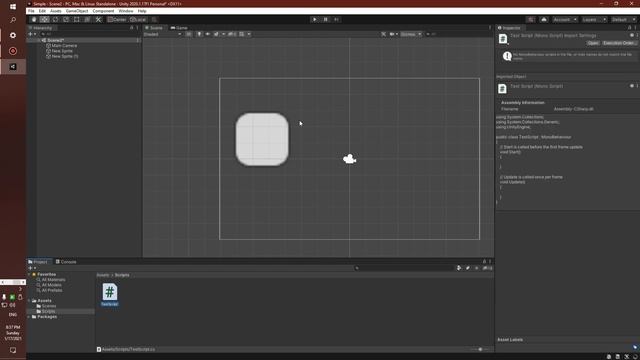Select All Materials favorite search
Image resolution: width=640 pixels, height=360 pixels.
click(x=53, y=280)
